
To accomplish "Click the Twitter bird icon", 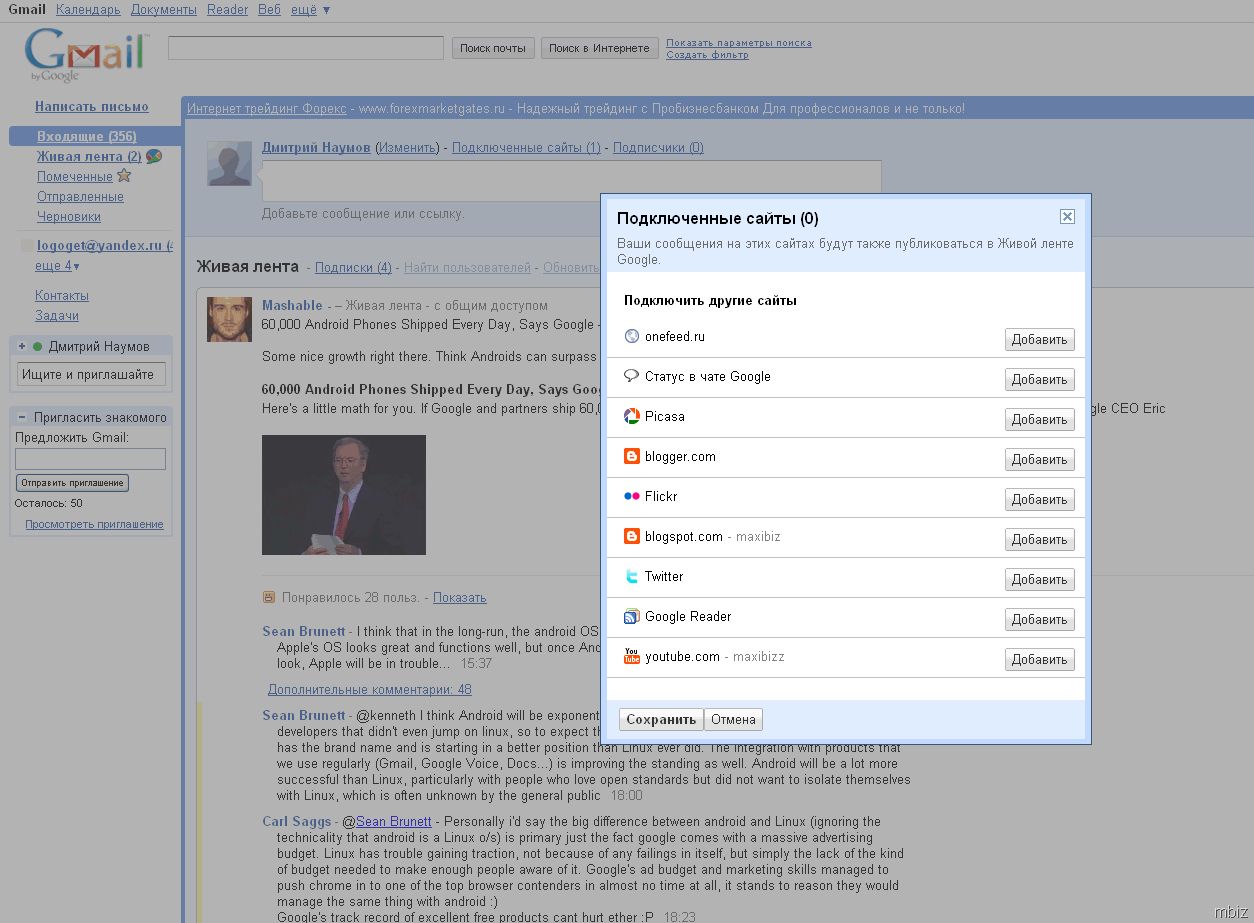I will [631, 577].
